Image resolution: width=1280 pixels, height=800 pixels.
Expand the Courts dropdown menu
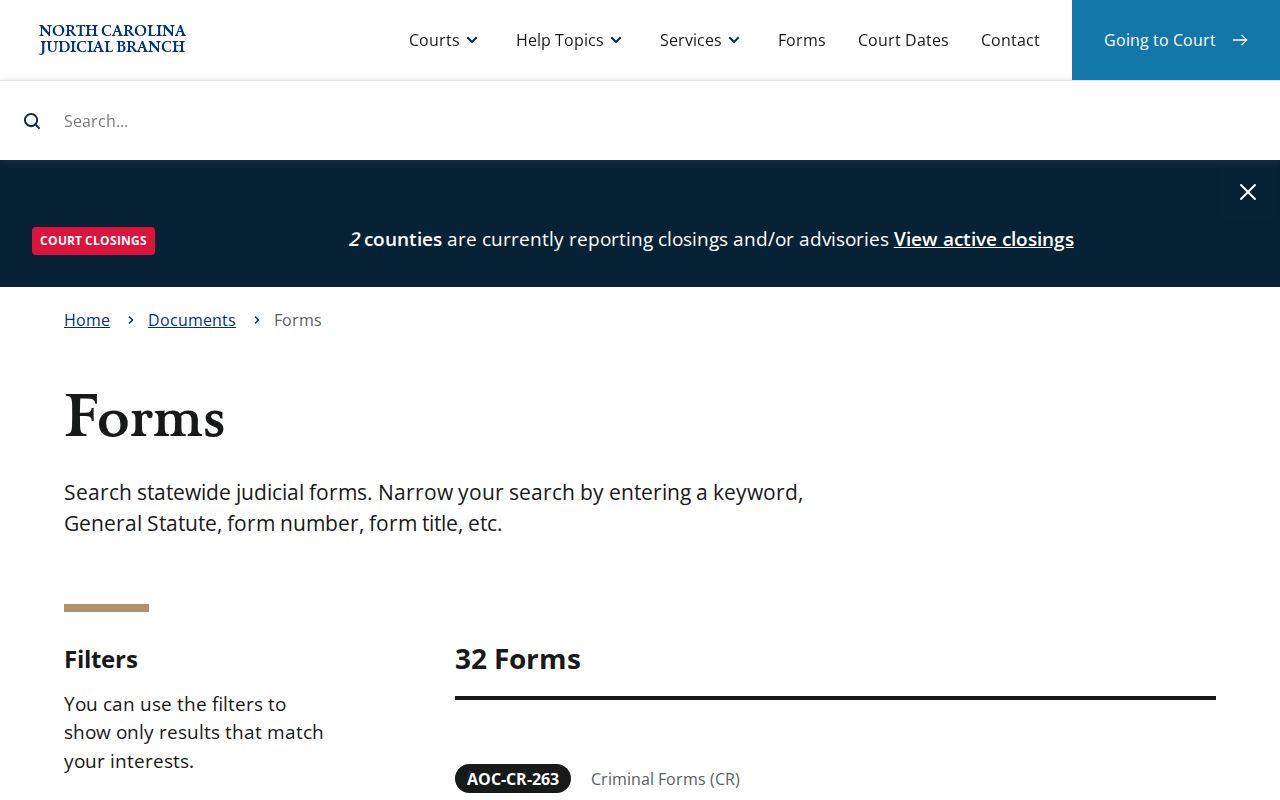click(444, 40)
